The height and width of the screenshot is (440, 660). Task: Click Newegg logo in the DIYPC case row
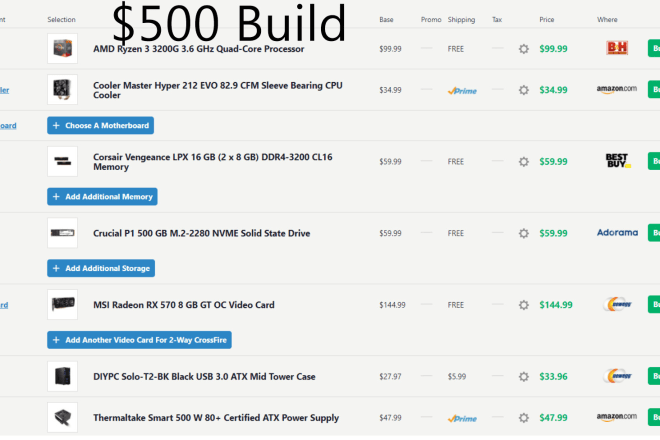[x=617, y=376]
